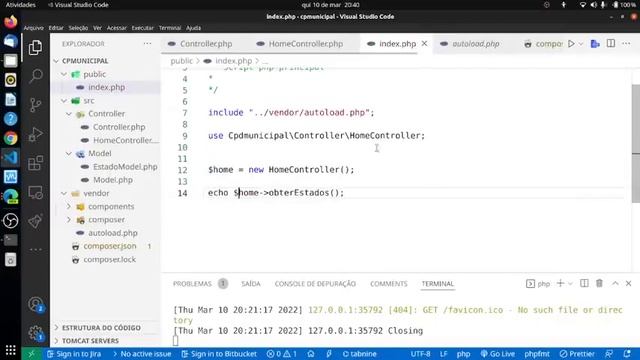
Task: Collapse the Controller folder
Action: click(69, 114)
